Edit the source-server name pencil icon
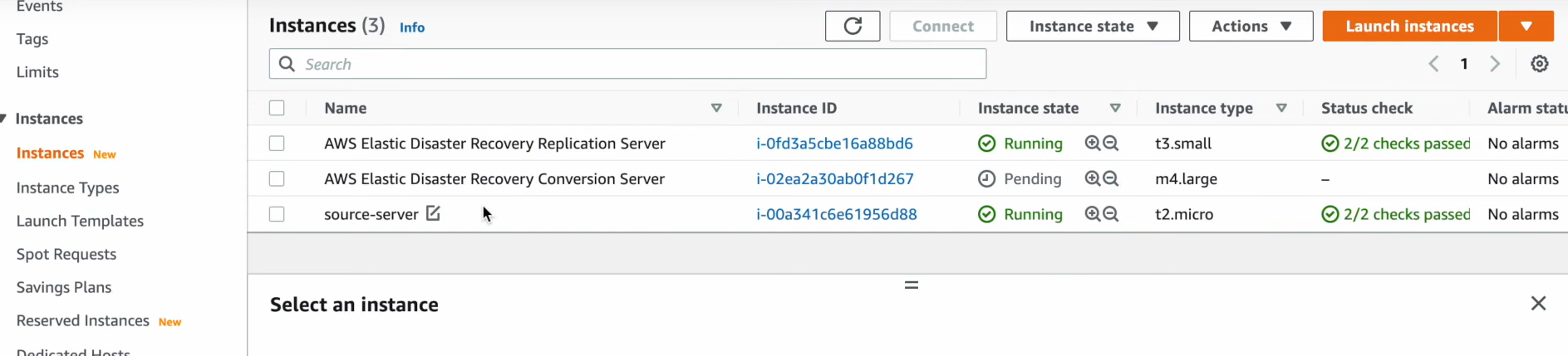 click(433, 213)
